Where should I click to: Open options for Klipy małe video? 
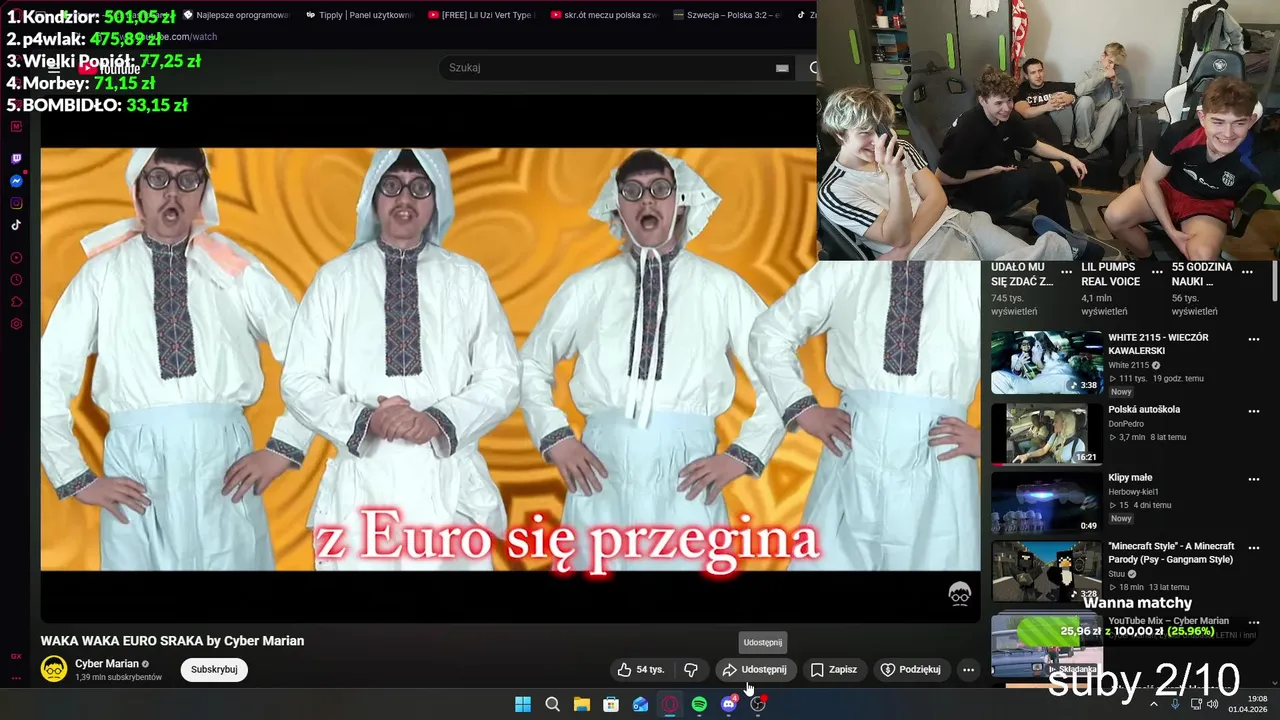(1253, 479)
